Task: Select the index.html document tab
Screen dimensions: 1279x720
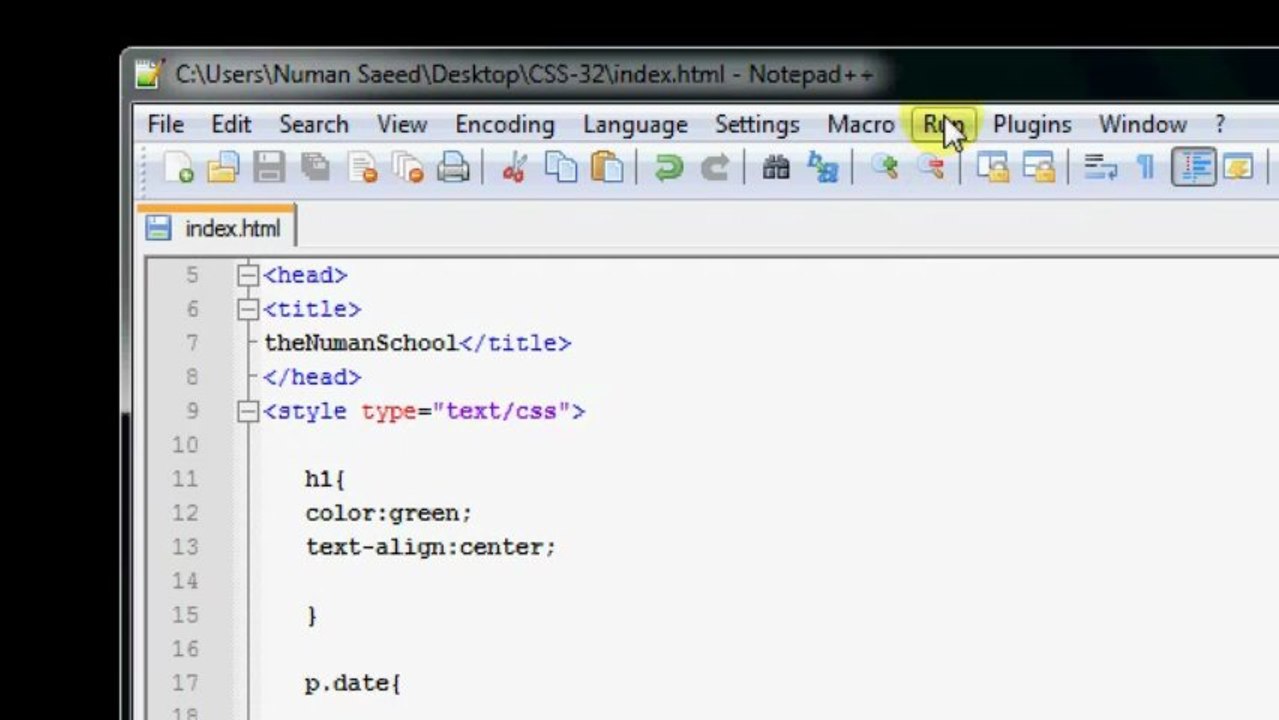Action: click(x=216, y=228)
